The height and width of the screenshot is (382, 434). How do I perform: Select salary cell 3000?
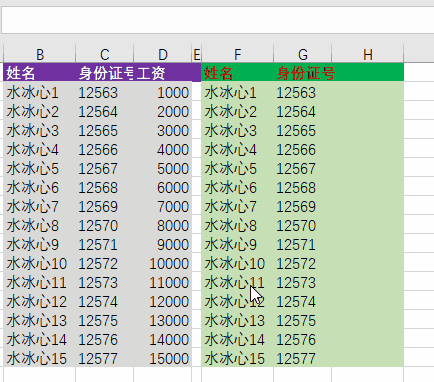click(x=163, y=130)
